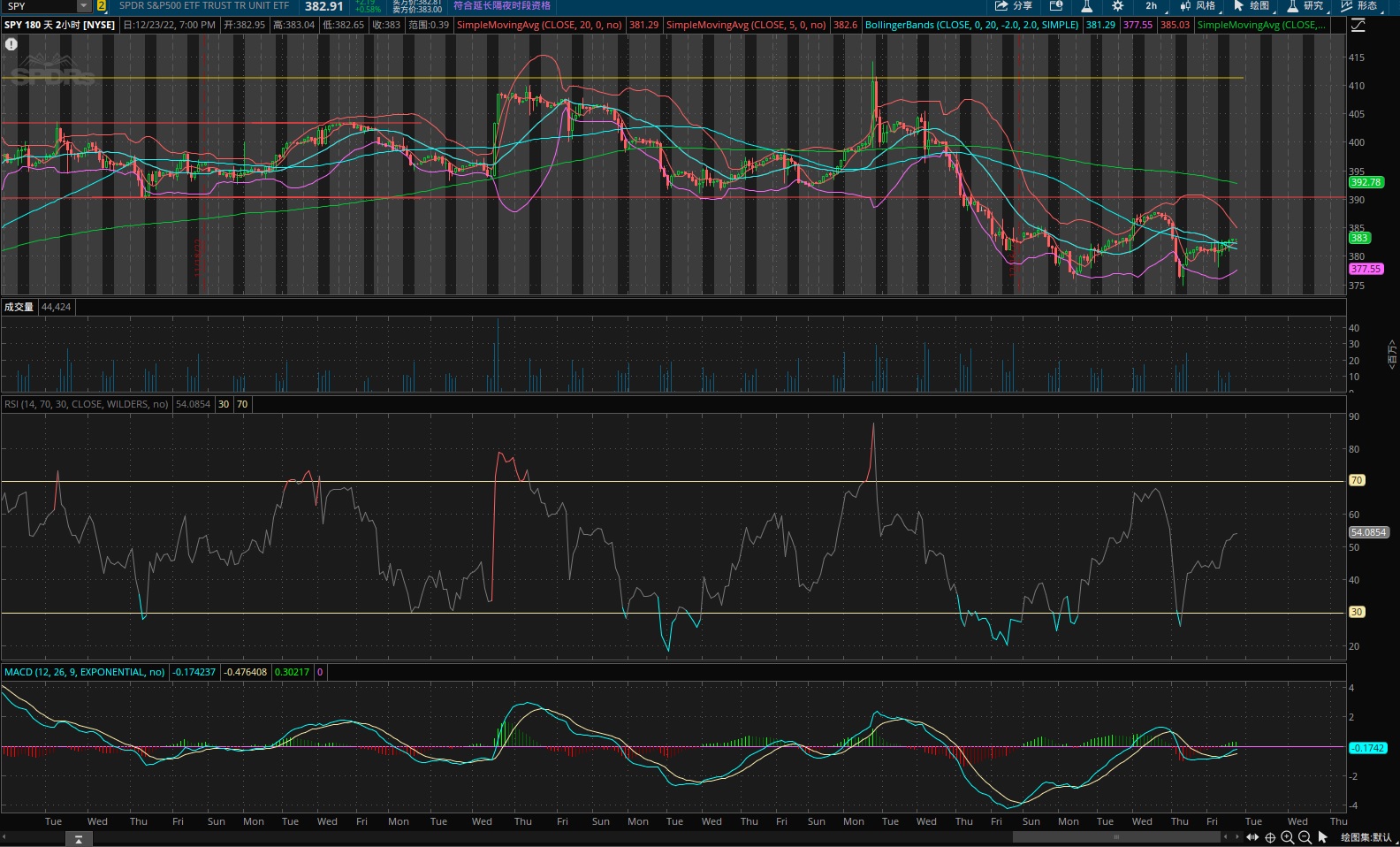Viewport: 1400px width, 847px height.
Task: Click the RSI value 54.0854 in header
Action: coord(193,404)
